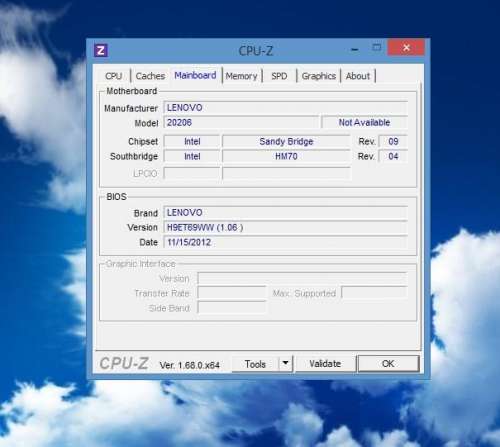Click the HM70 southbridge value
This screenshot has height=447, width=500.
286,156
